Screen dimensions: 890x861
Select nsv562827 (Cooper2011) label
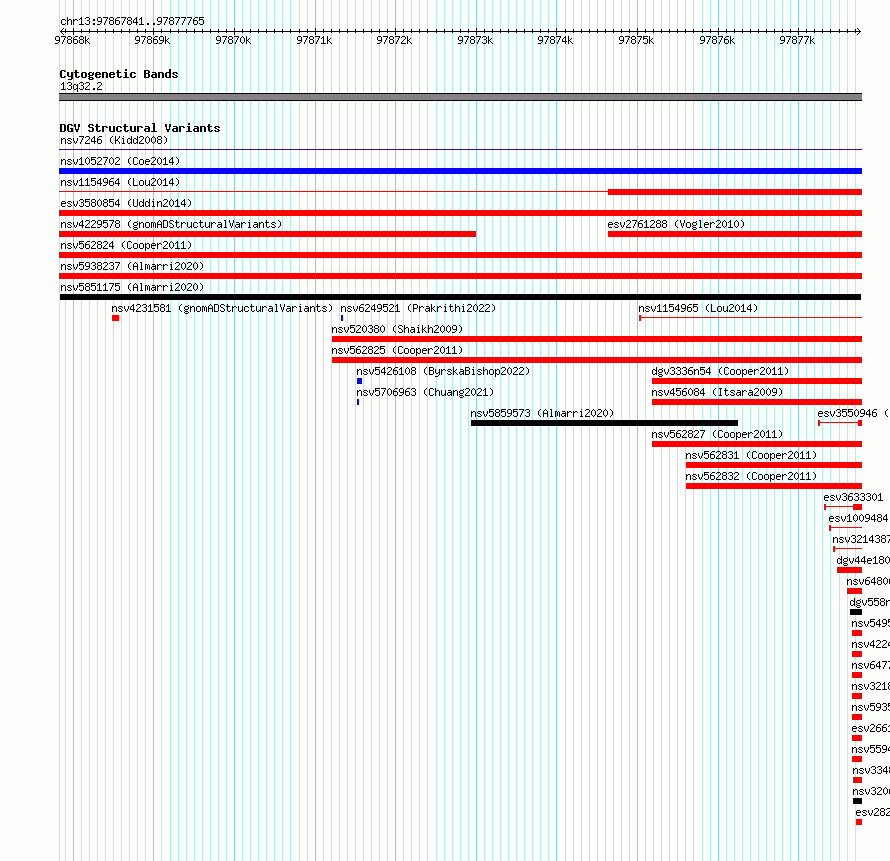[717, 434]
